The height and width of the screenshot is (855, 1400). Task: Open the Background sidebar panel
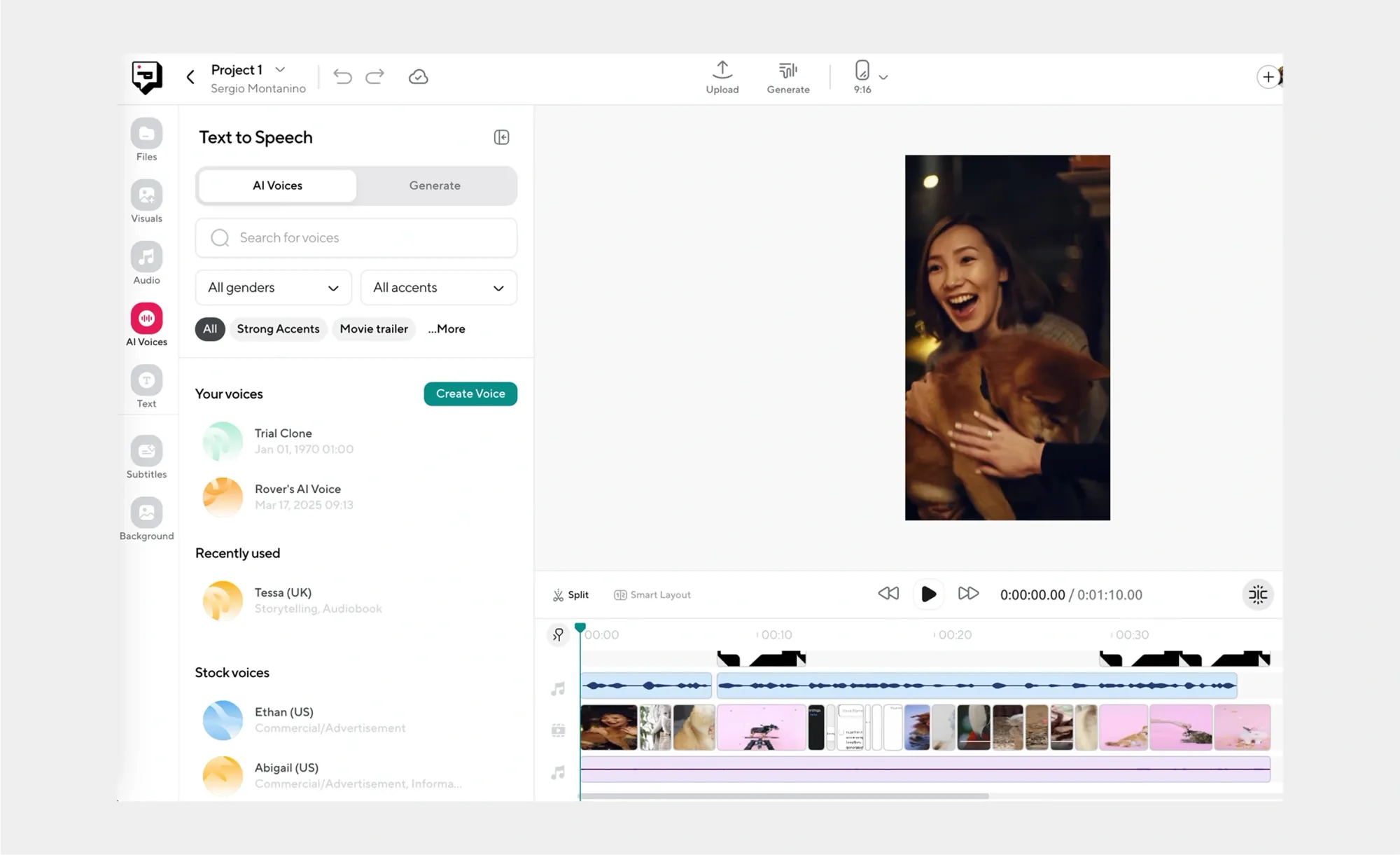(146, 513)
